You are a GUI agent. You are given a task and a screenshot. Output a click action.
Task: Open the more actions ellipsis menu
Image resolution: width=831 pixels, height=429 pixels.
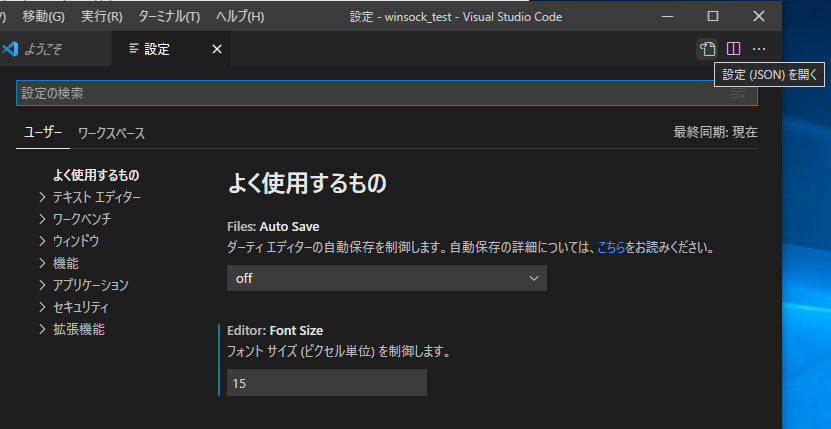(759, 49)
